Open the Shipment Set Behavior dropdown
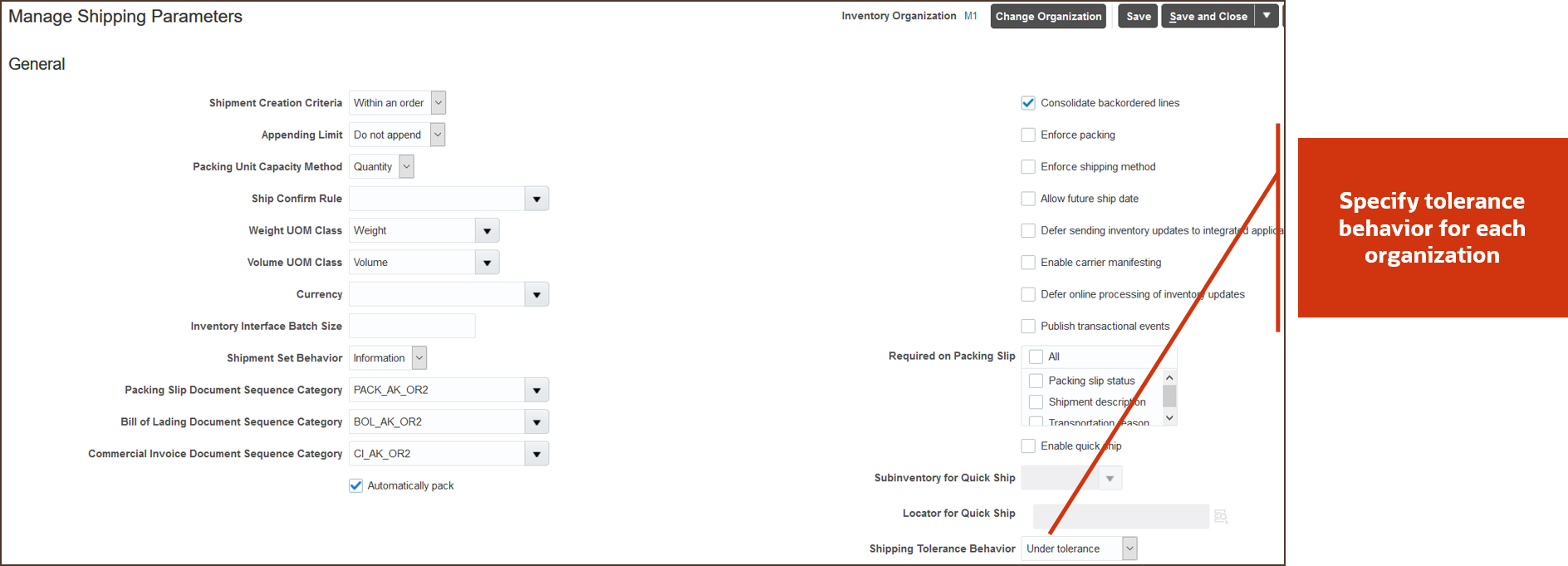Viewport: 1568px width, 566px height. point(419,358)
